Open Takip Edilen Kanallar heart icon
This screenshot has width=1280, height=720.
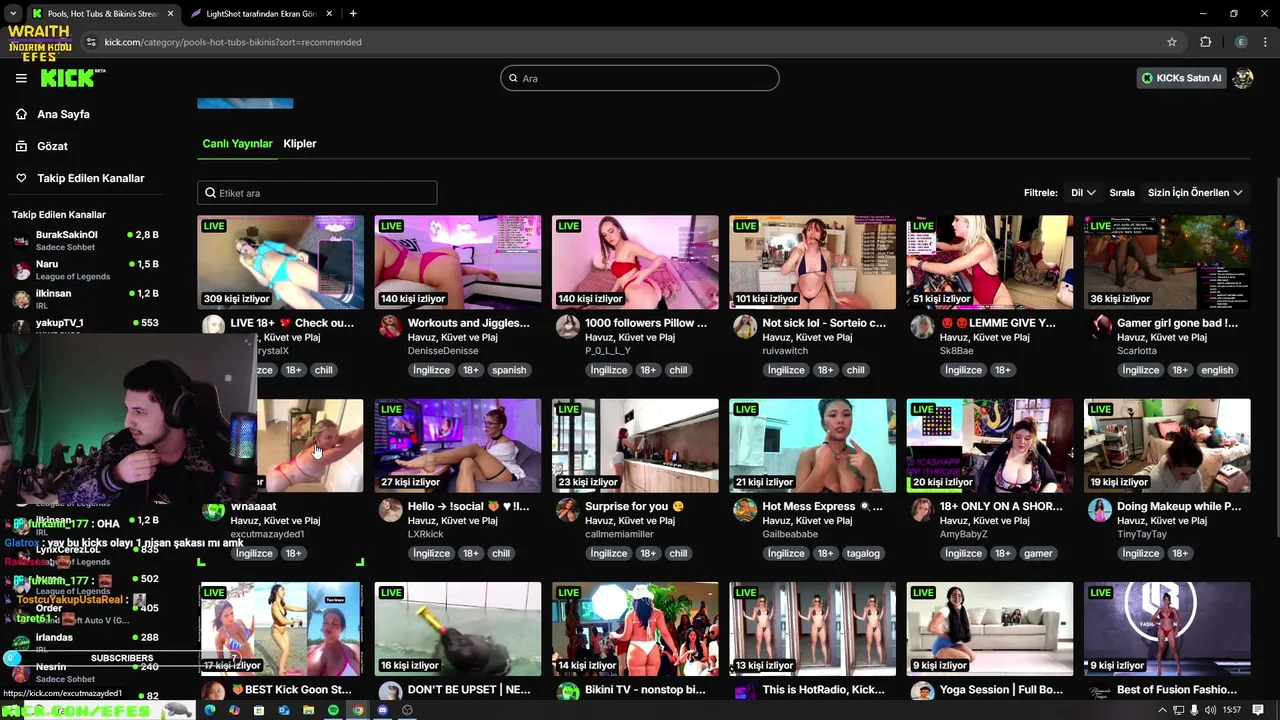point(21,178)
